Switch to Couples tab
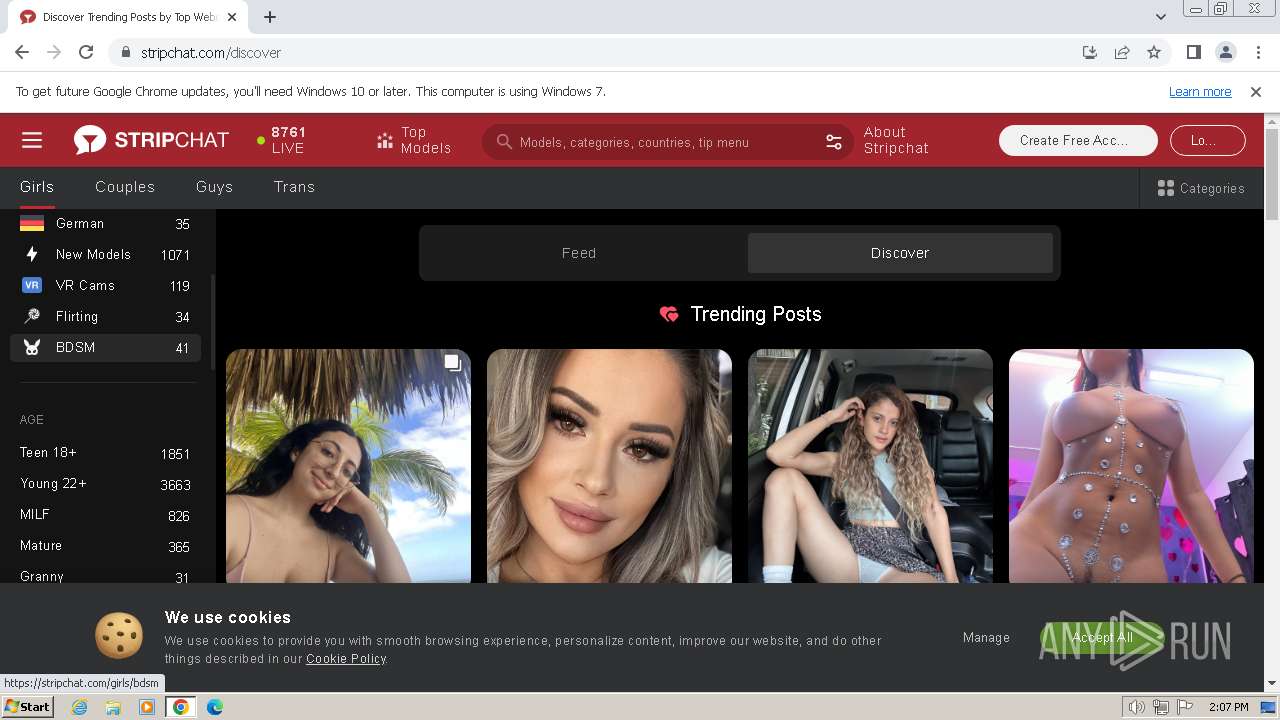This screenshot has width=1280, height=720. 125,187
